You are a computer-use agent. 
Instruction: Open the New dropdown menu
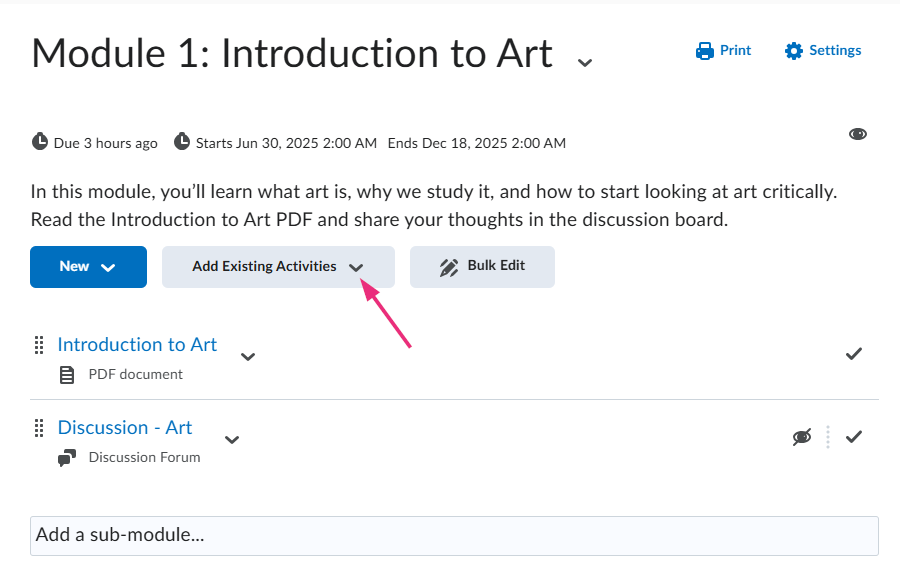pos(88,267)
